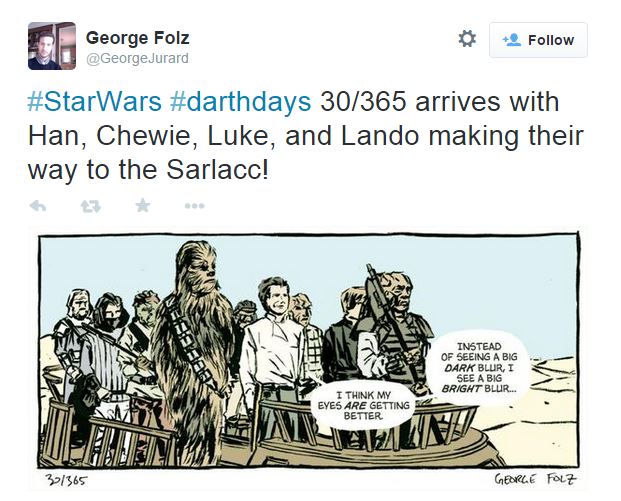Open the #StarWars hashtag
This screenshot has width=621, height=501.
pyautogui.click(x=95, y=101)
